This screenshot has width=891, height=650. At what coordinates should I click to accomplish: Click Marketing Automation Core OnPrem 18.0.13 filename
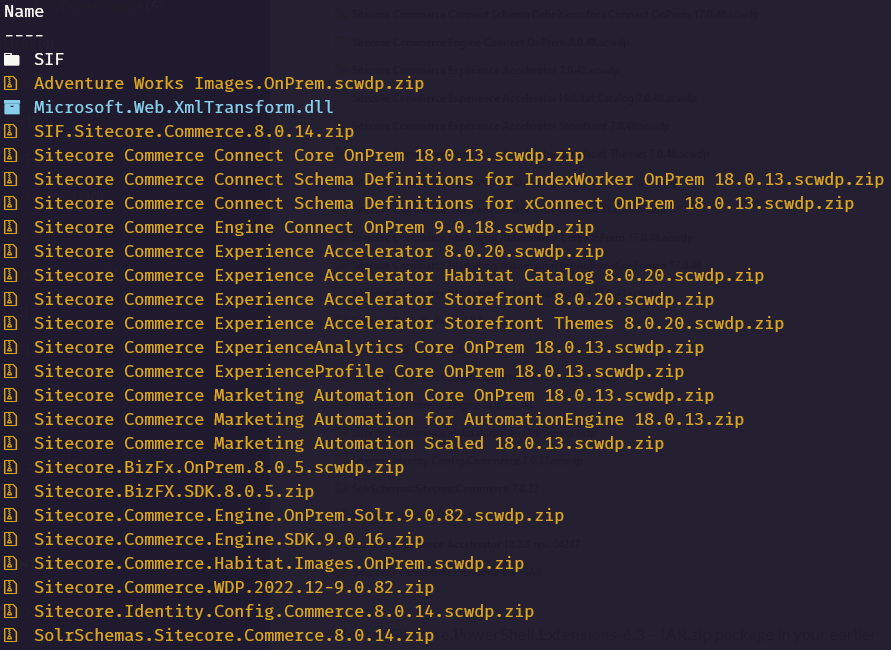click(374, 395)
